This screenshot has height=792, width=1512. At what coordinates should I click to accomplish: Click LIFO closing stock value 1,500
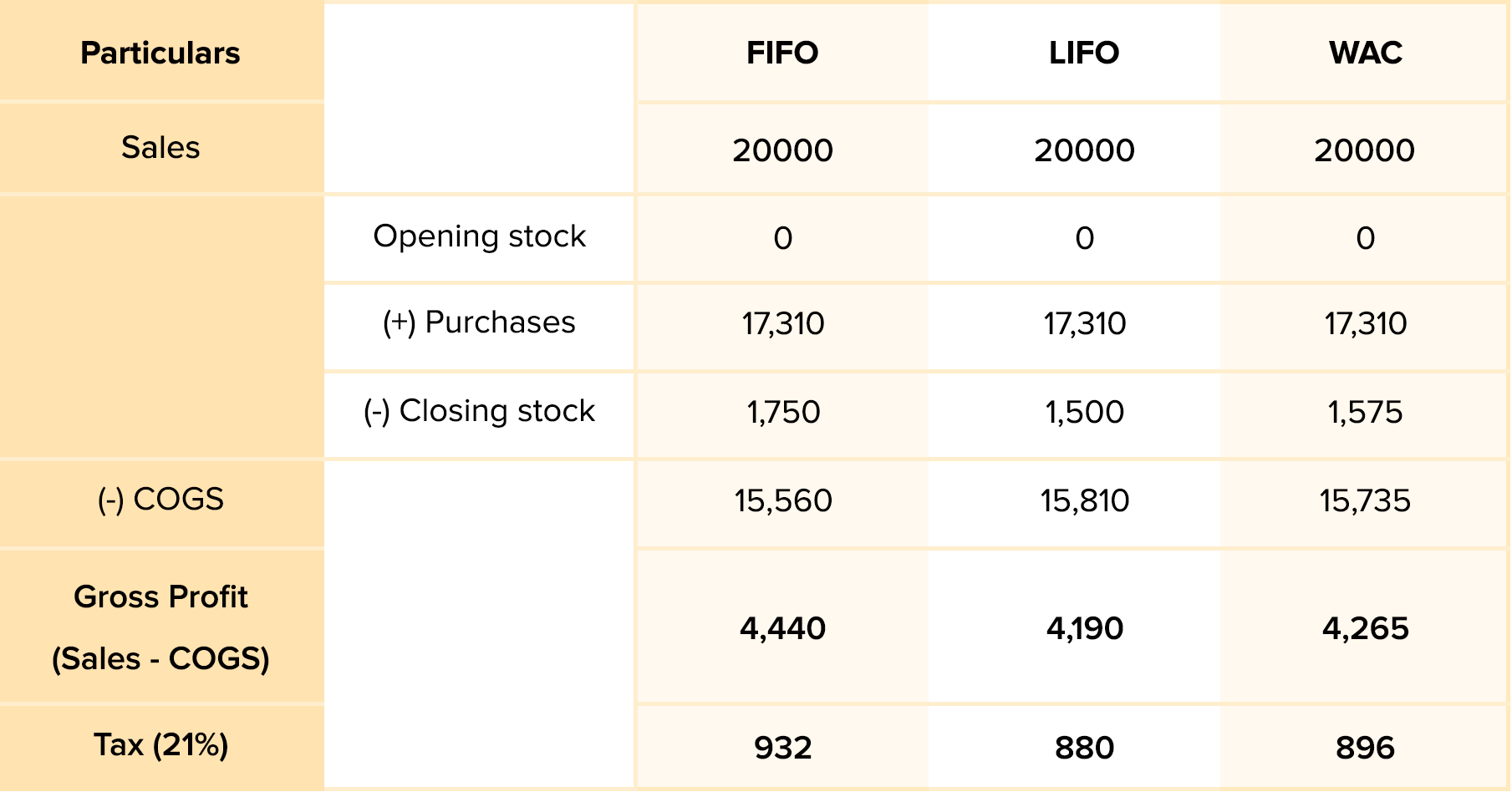[1084, 412]
